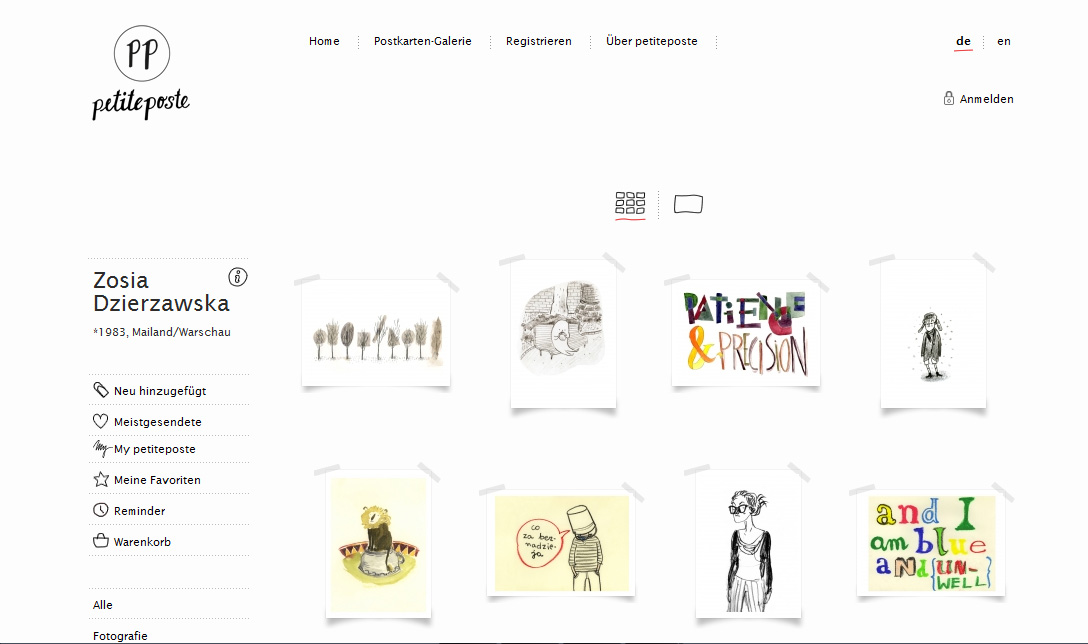The height and width of the screenshot is (644, 1088).
Task: Switch to single card view icon
Action: [688, 204]
